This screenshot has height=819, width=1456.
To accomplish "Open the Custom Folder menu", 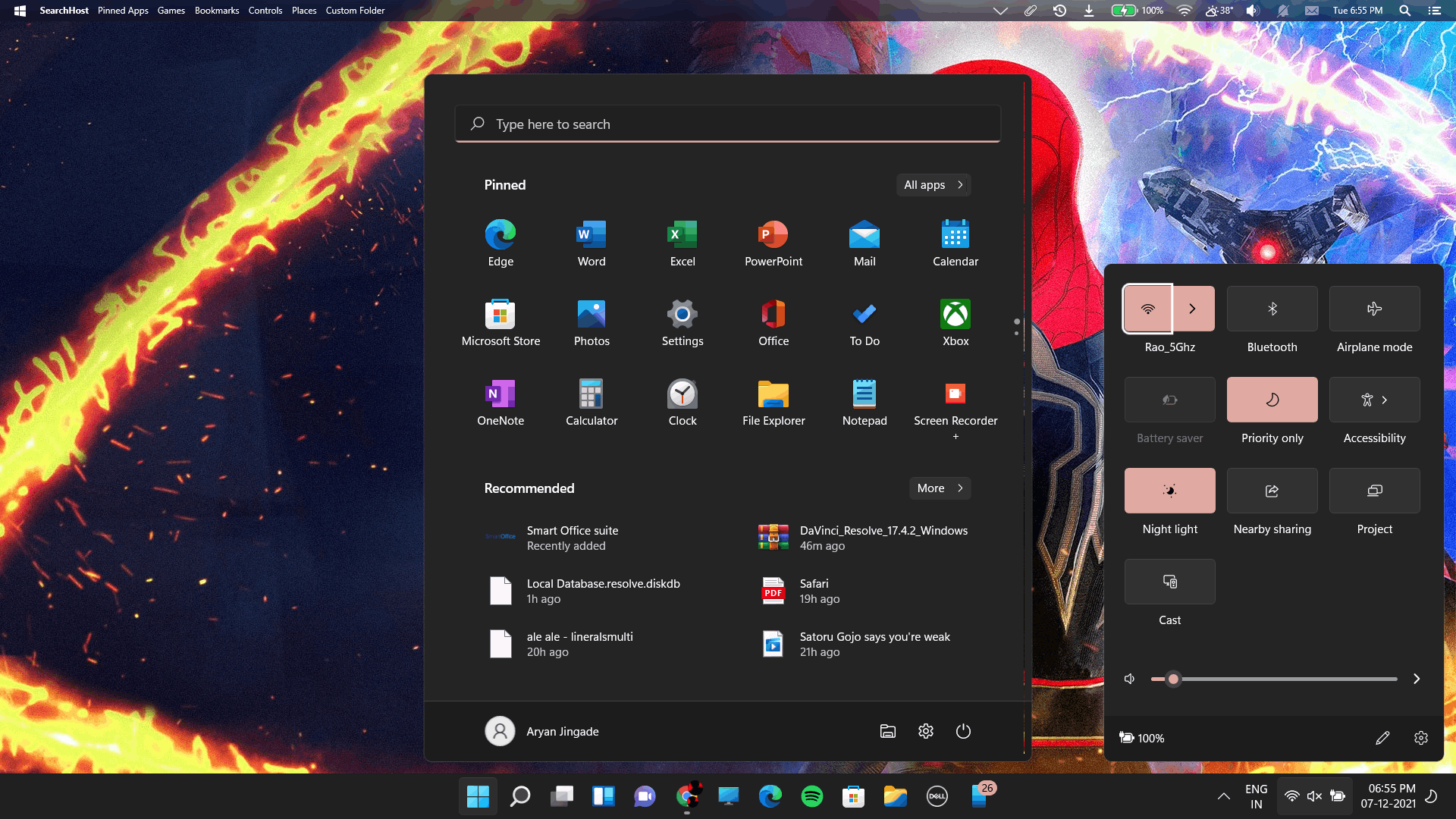I will tap(356, 11).
